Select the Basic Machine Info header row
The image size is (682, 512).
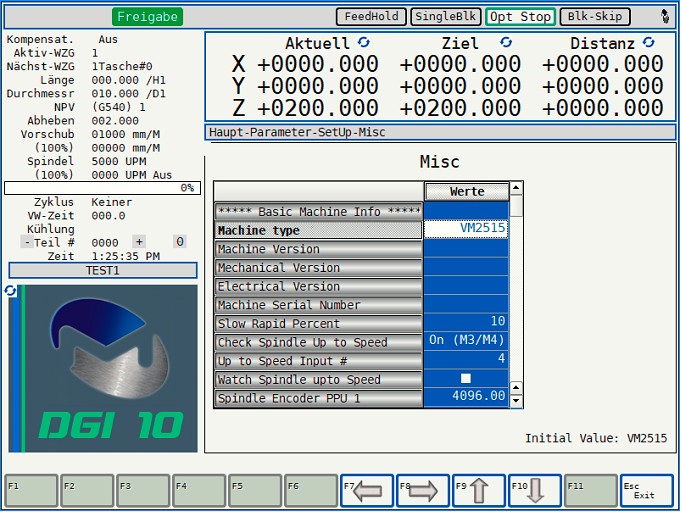tap(318, 211)
